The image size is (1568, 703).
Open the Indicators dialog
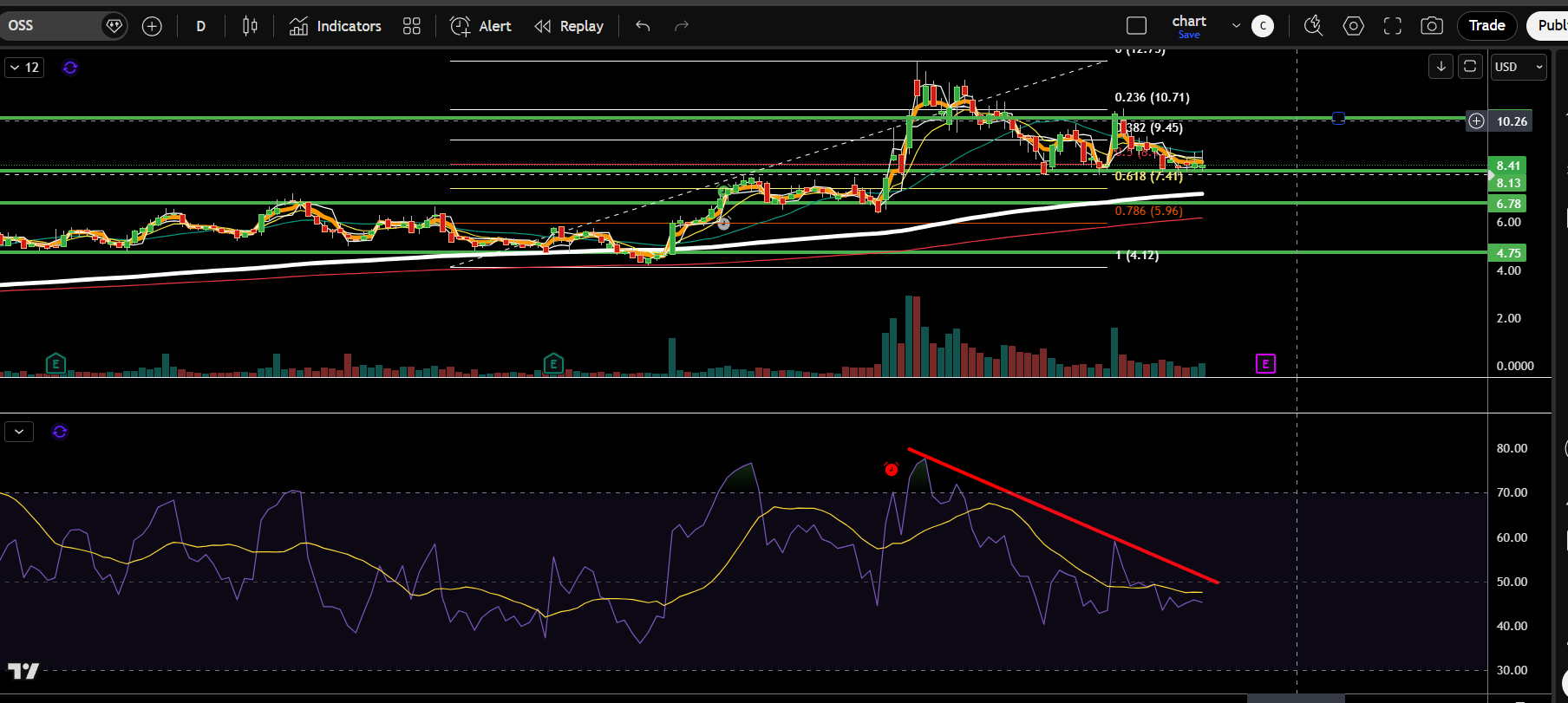[x=336, y=26]
